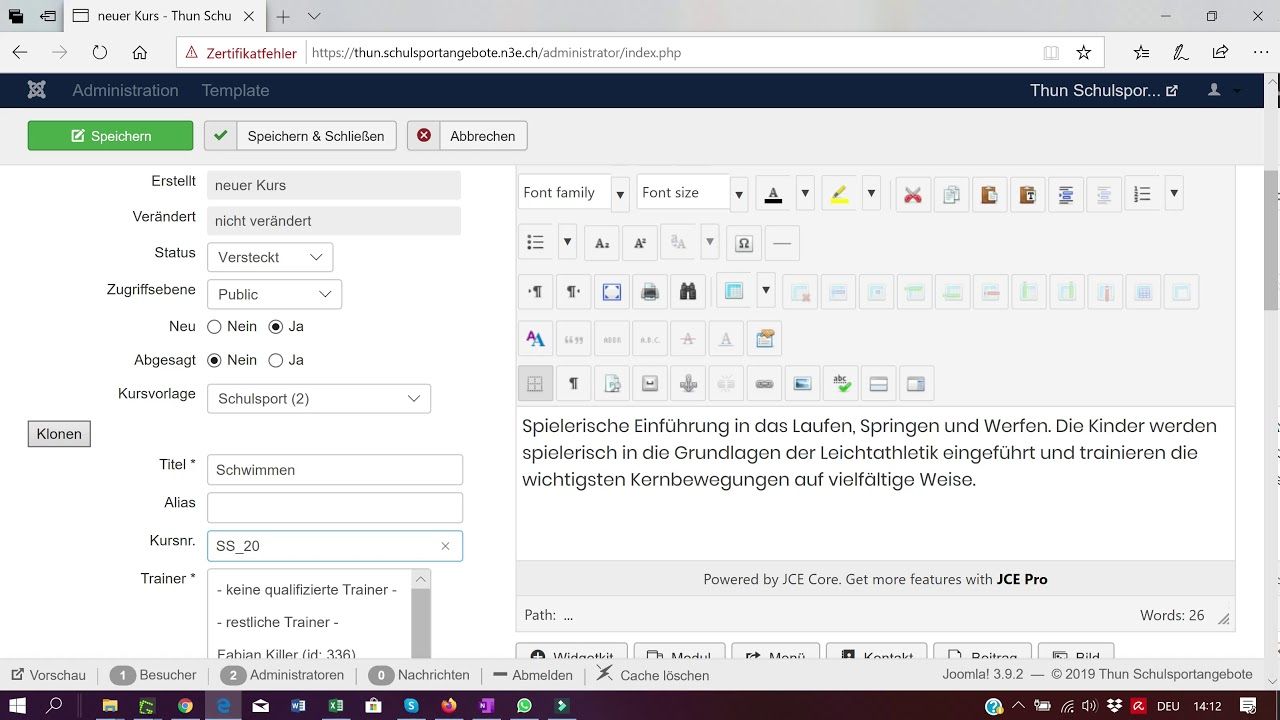This screenshot has height=720, width=1280.
Task: Click the binoculars search/replace icon
Action: point(687,292)
